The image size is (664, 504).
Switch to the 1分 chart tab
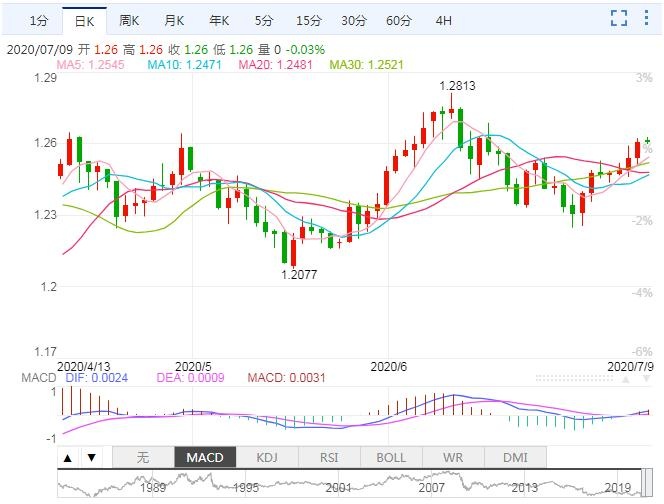pos(38,20)
